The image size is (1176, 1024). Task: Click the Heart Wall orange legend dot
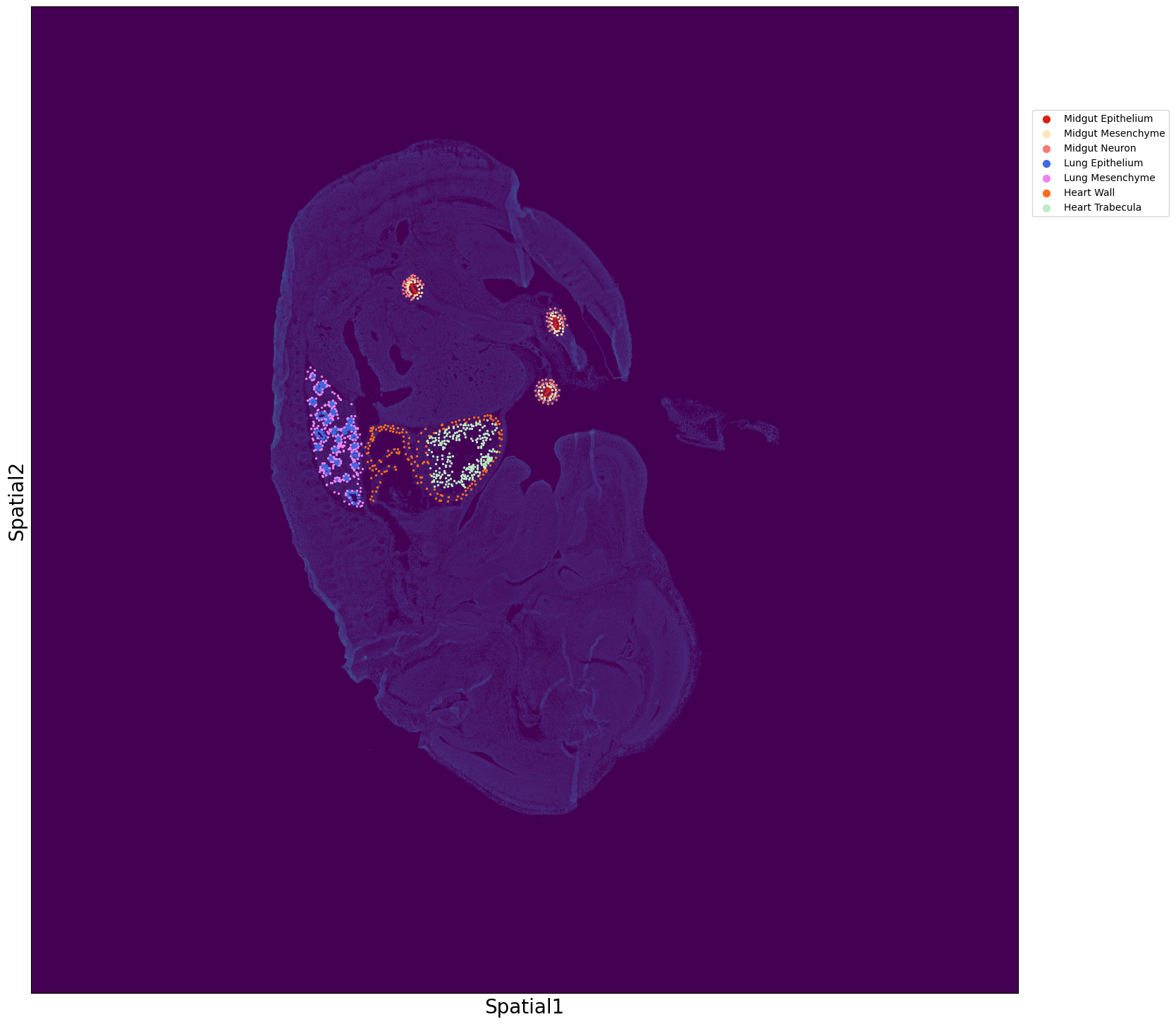click(1046, 193)
